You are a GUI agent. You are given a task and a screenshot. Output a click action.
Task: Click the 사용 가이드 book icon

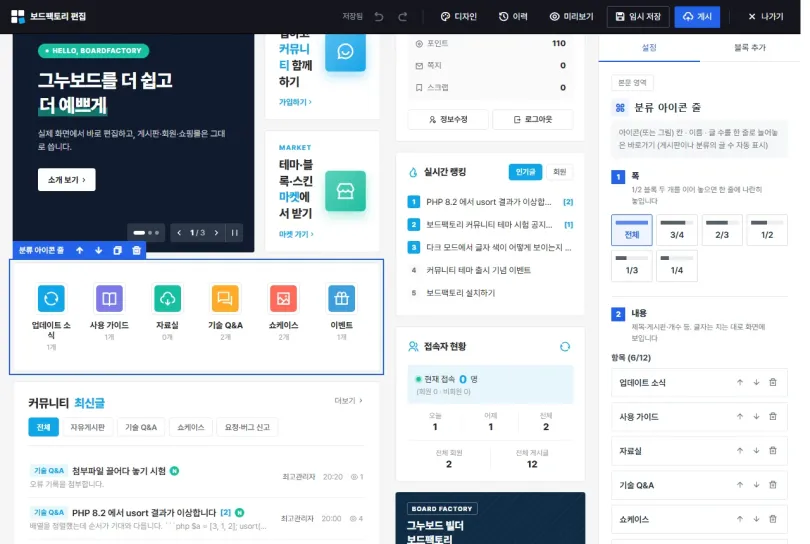[x=109, y=298]
